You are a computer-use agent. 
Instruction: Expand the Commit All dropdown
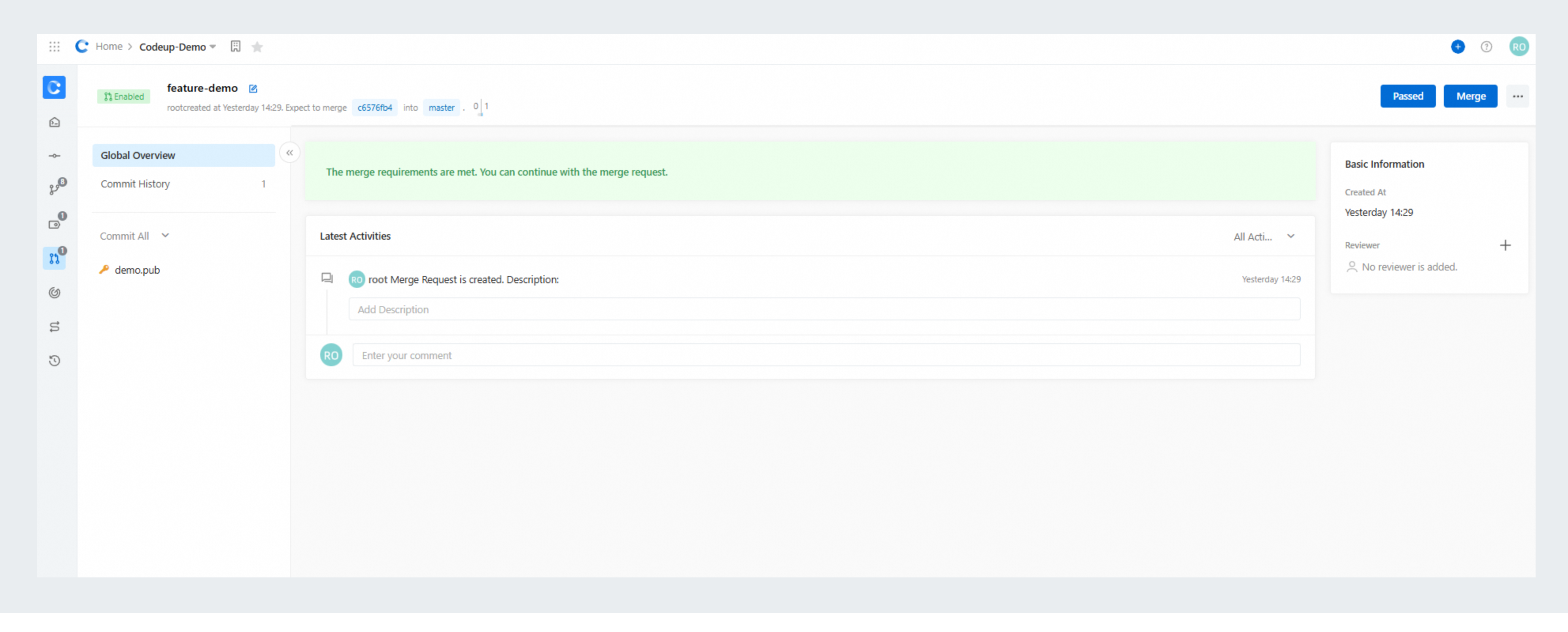[165, 236]
